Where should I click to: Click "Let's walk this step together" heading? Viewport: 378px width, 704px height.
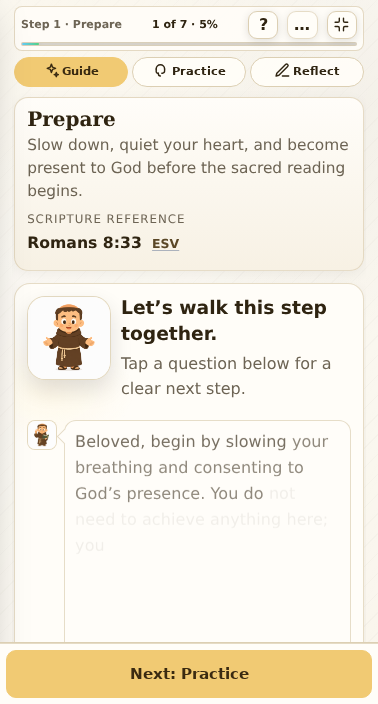pos(224,321)
